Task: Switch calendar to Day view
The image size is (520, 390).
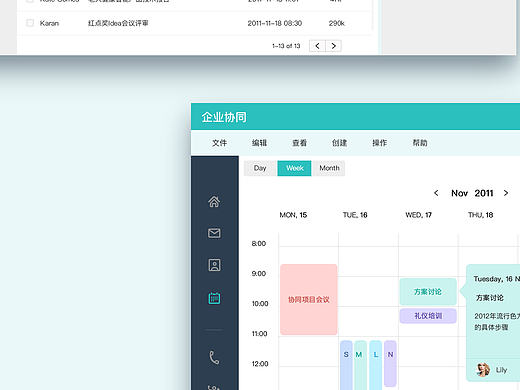Action: (x=260, y=168)
